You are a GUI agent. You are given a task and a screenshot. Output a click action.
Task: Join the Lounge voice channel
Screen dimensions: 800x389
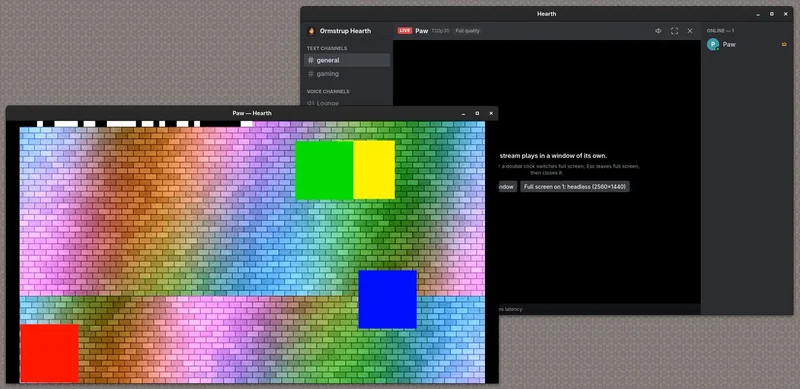(347, 103)
